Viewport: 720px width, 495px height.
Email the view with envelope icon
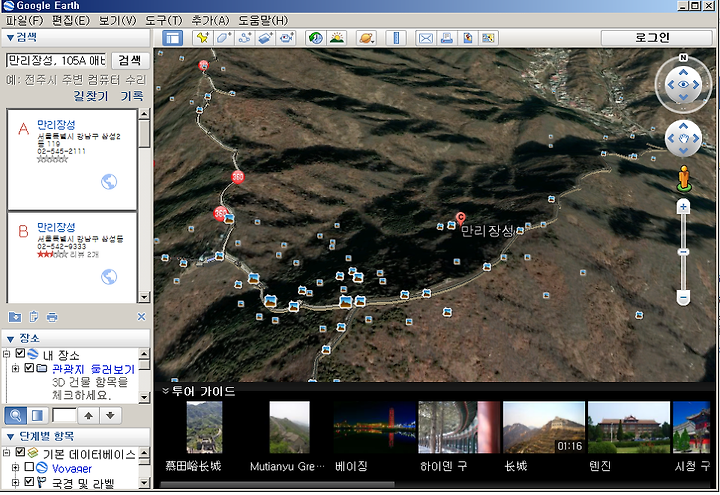(x=426, y=38)
